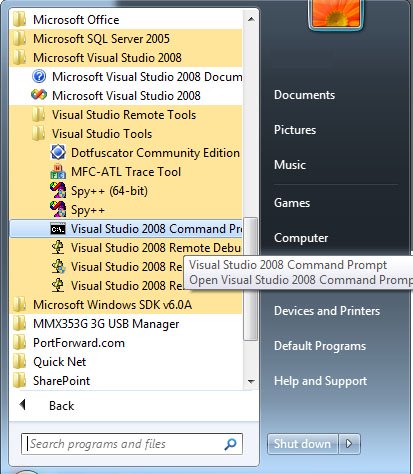Click the user account flower picture
The image size is (413, 474).
(x=336, y=13)
